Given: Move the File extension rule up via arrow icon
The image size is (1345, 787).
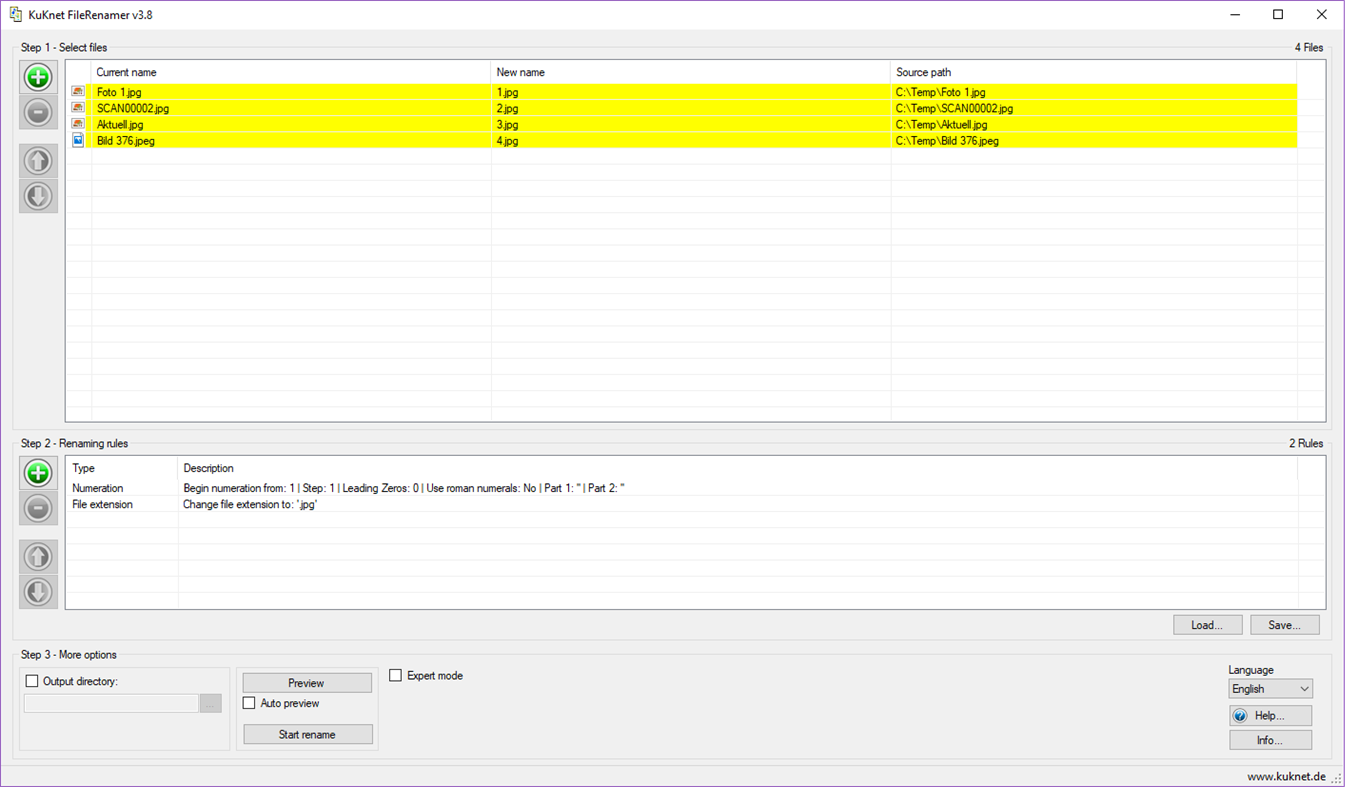Looking at the screenshot, I should point(37,557).
